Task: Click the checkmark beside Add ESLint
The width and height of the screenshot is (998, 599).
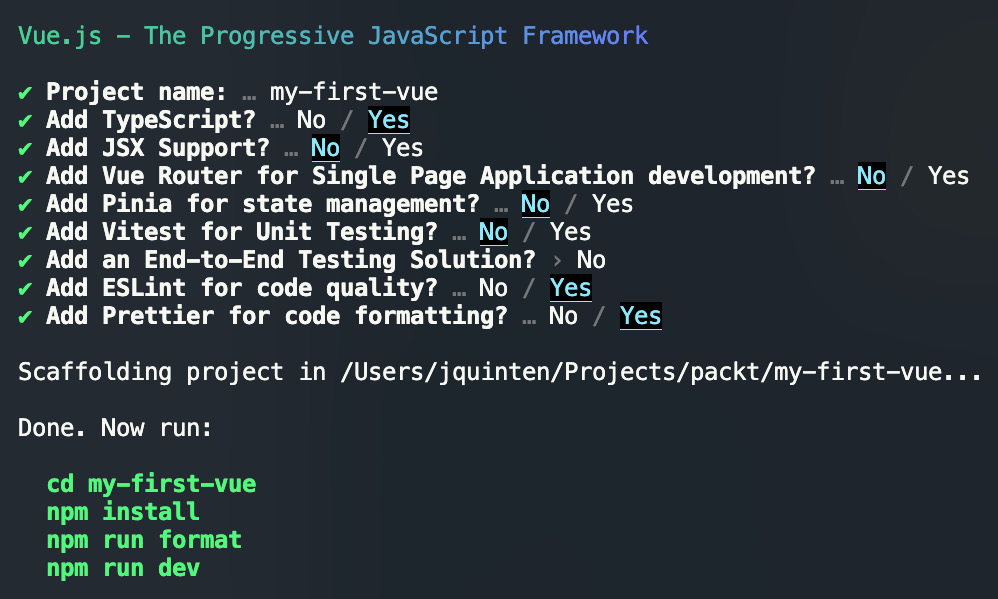Action: point(25,290)
